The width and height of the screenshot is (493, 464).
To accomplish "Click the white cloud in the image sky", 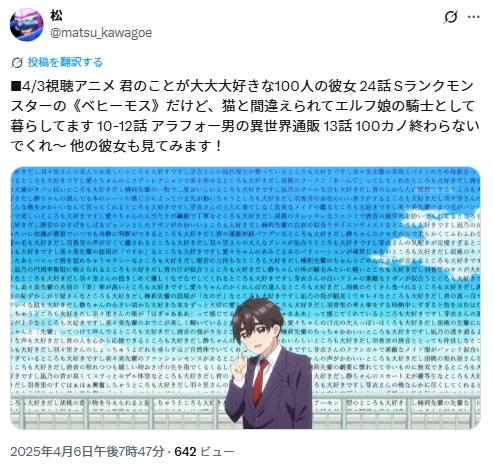I will click(442, 221).
